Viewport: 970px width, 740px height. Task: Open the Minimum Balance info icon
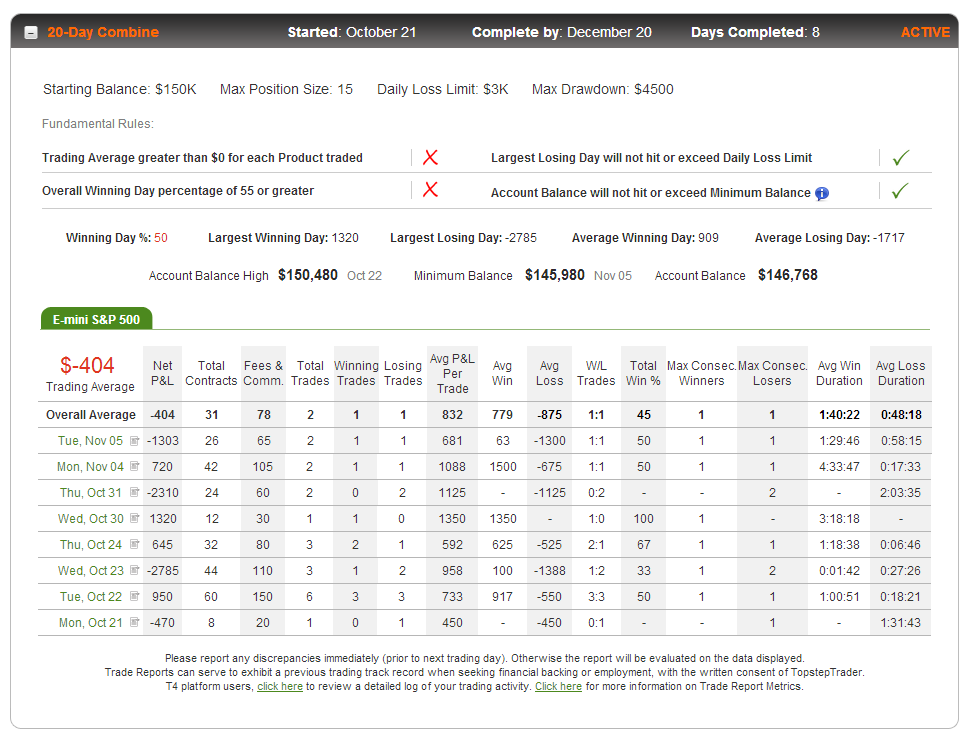(x=822, y=194)
